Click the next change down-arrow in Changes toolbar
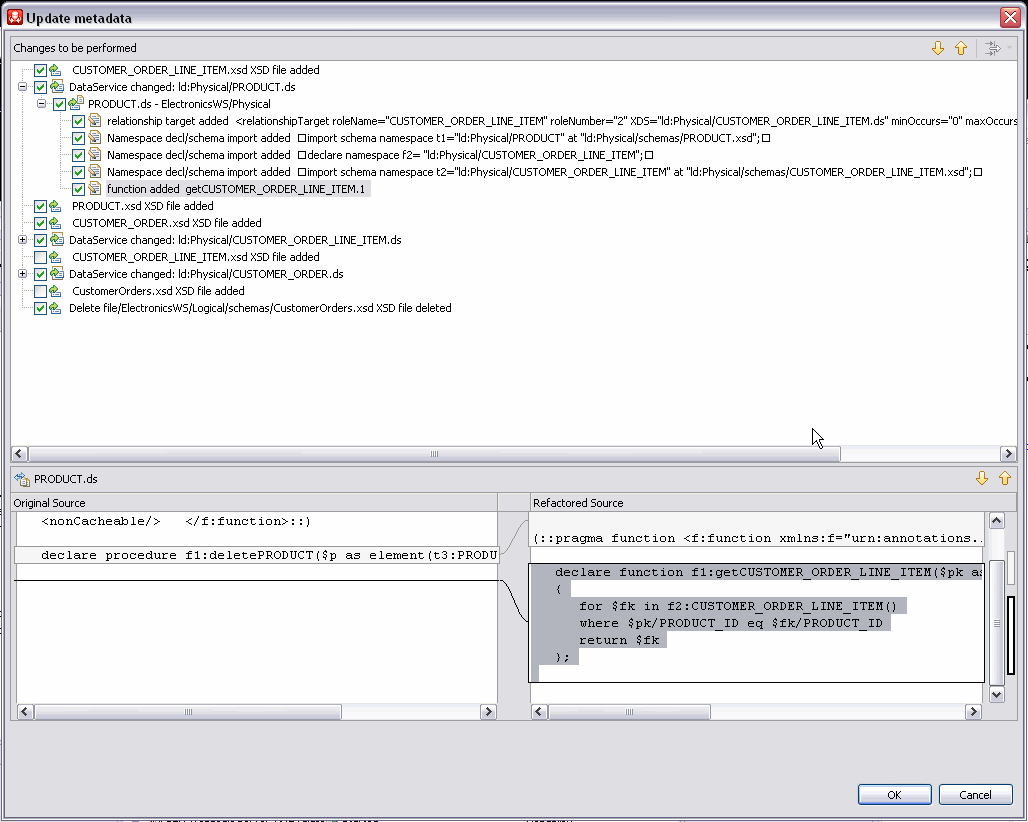This screenshot has height=822, width=1028. tap(938, 48)
